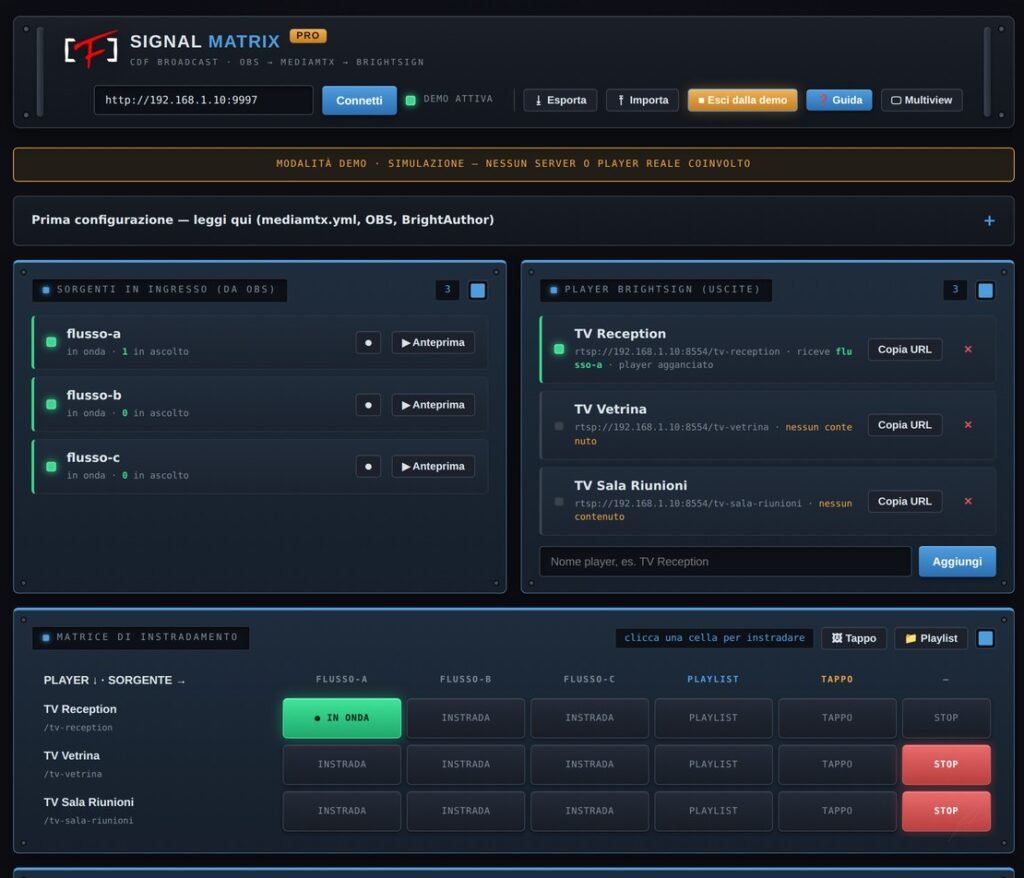
Task: Click the IN ONDA cell for TV Reception
Action: tap(342, 718)
